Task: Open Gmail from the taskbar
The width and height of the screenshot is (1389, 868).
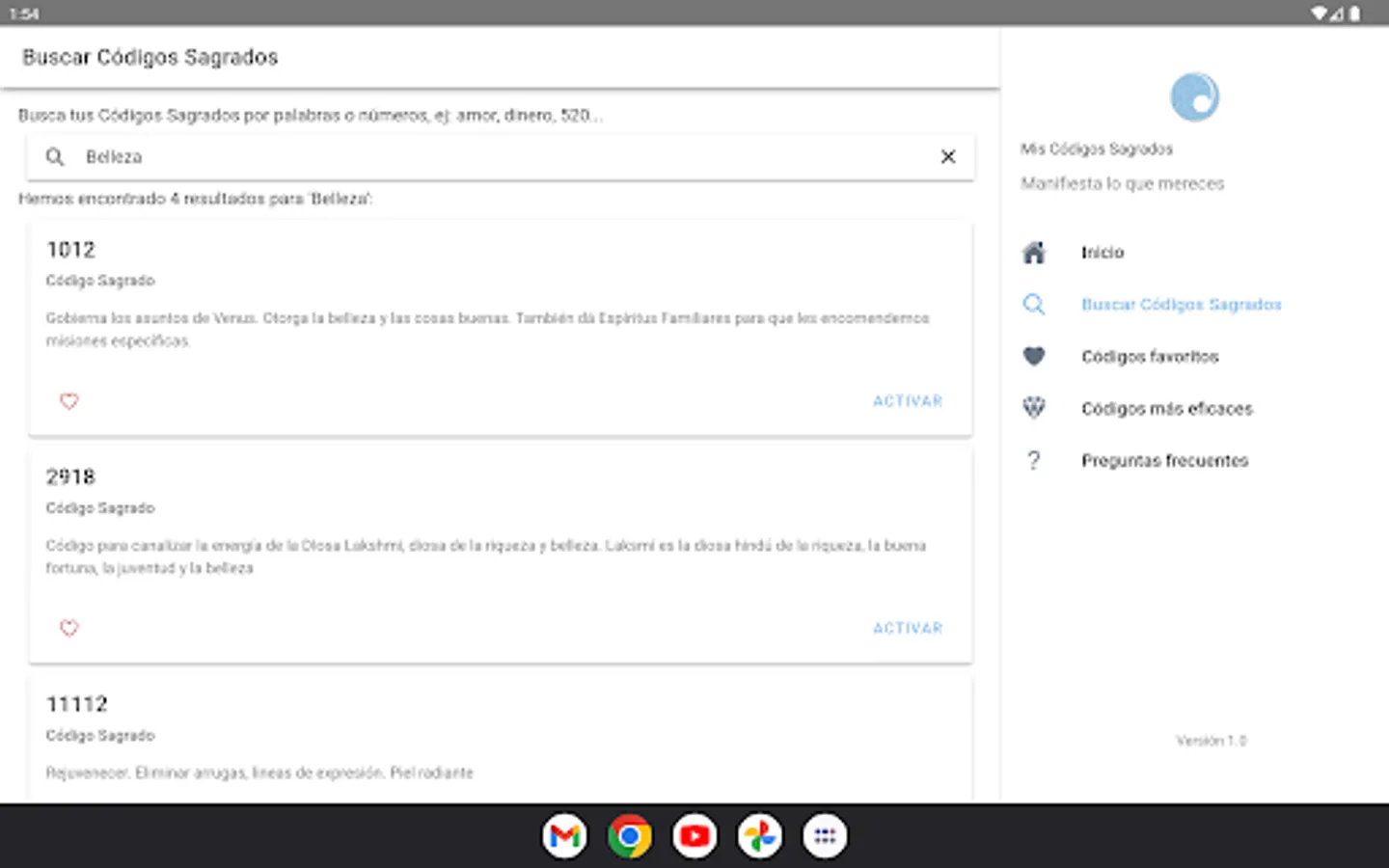Action: (564, 836)
